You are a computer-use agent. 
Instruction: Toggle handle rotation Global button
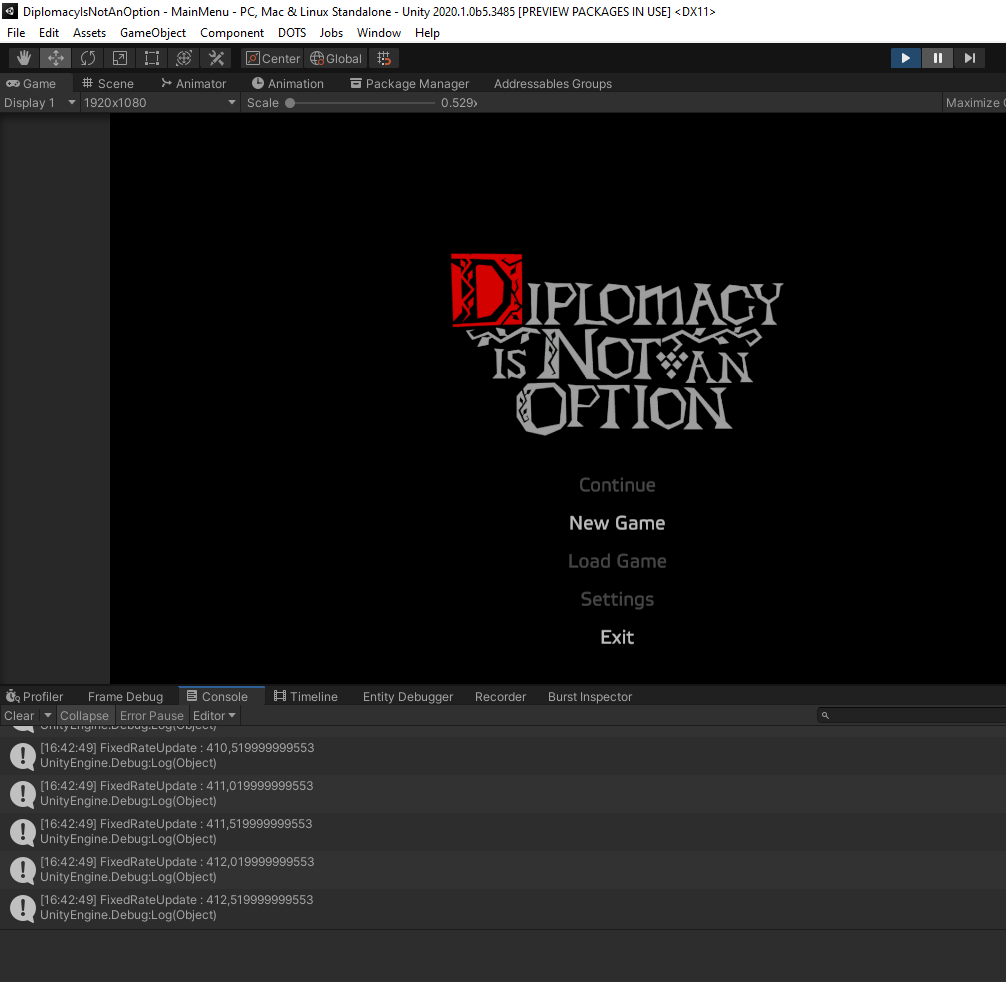(x=336, y=58)
